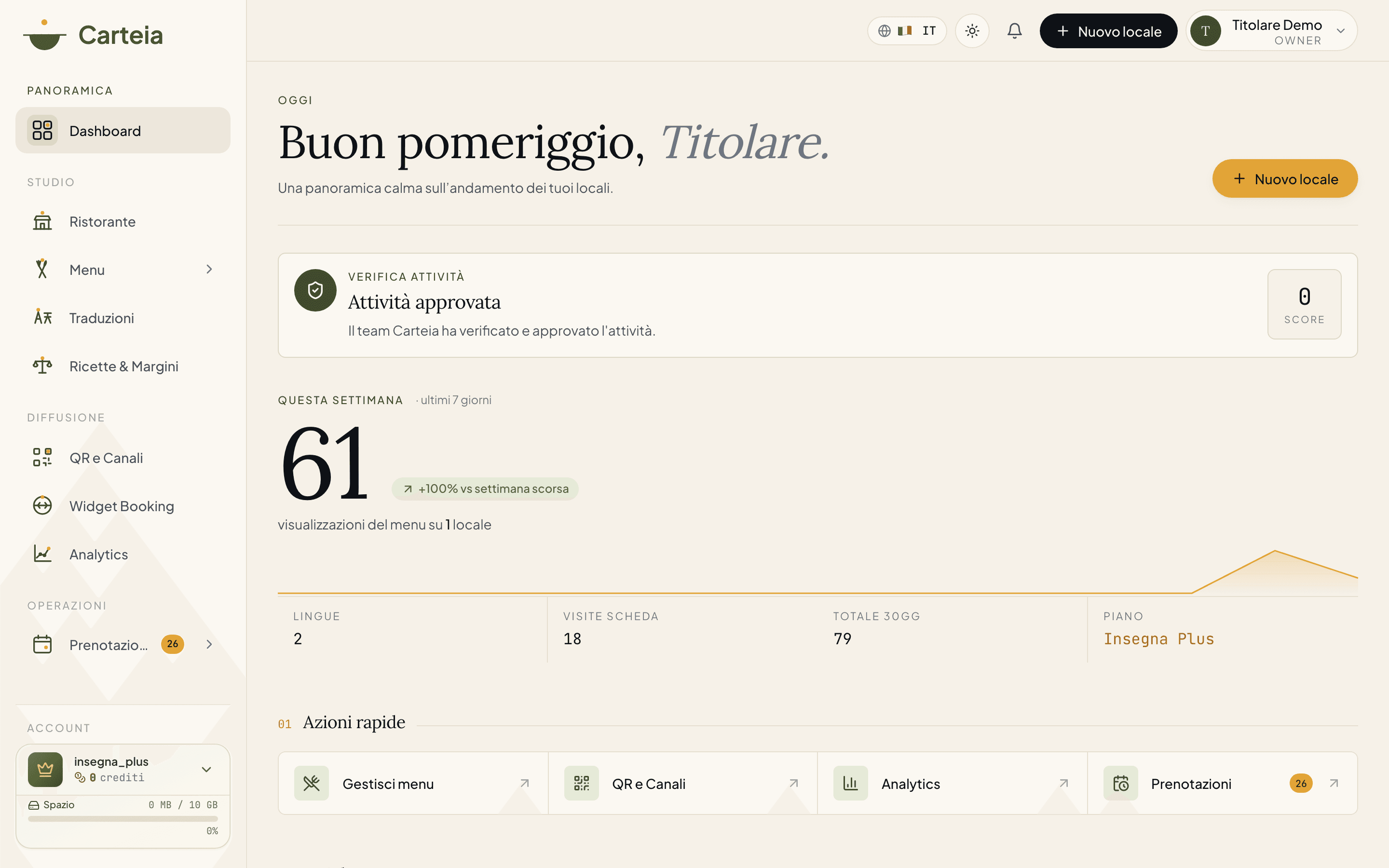Open QR e Canali in sidebar
Image resolution: width=1389 pixels, height=868 pixels.
coord(123,458)
